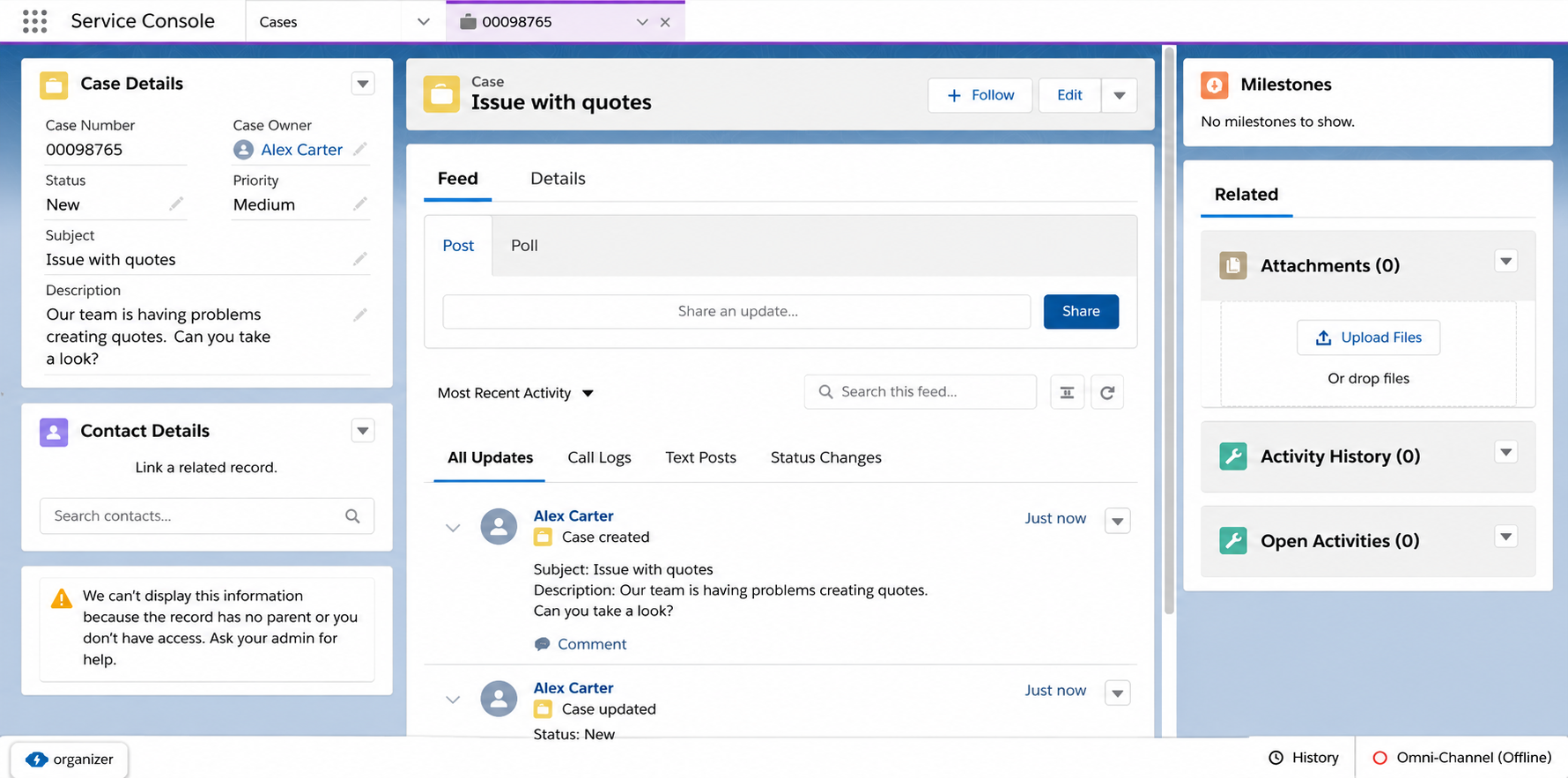This screenshot has height=778, width=1568.
Task: Open Activity History related list dropdown
Action: 1506,452
